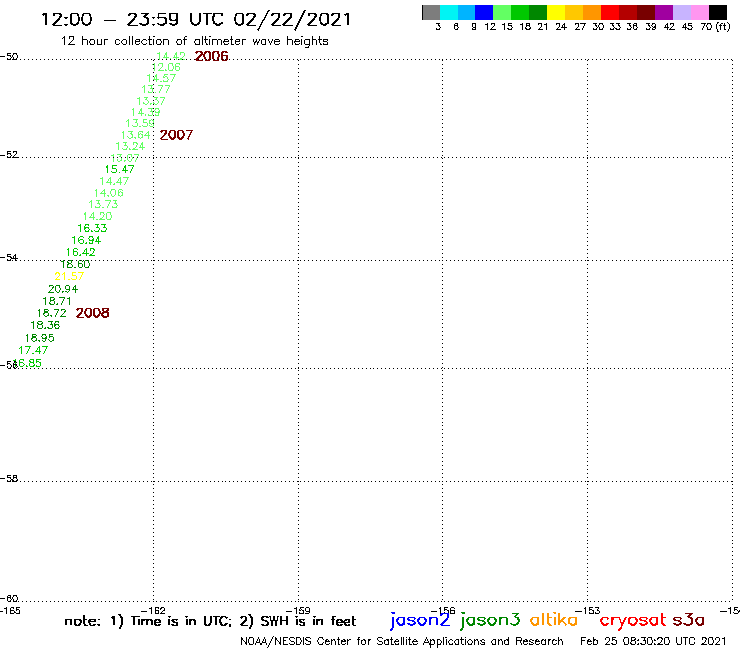Image resolution: width=740 pixels, height=650 pixels.
Task: Click the 18.36 wave height value
Action: pos(45,325)
